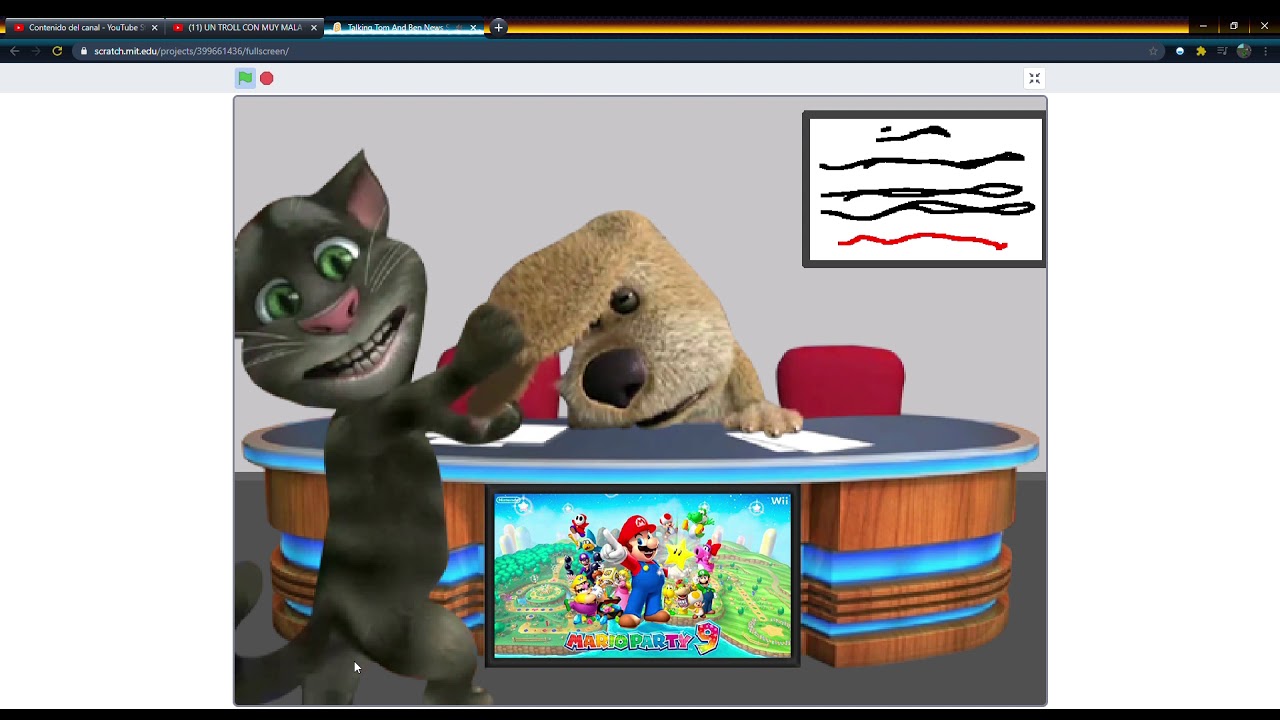Open the Extensions puzzle piece menu
Viewport: 1280px width, 720px height.
[x=1201, y=51]
